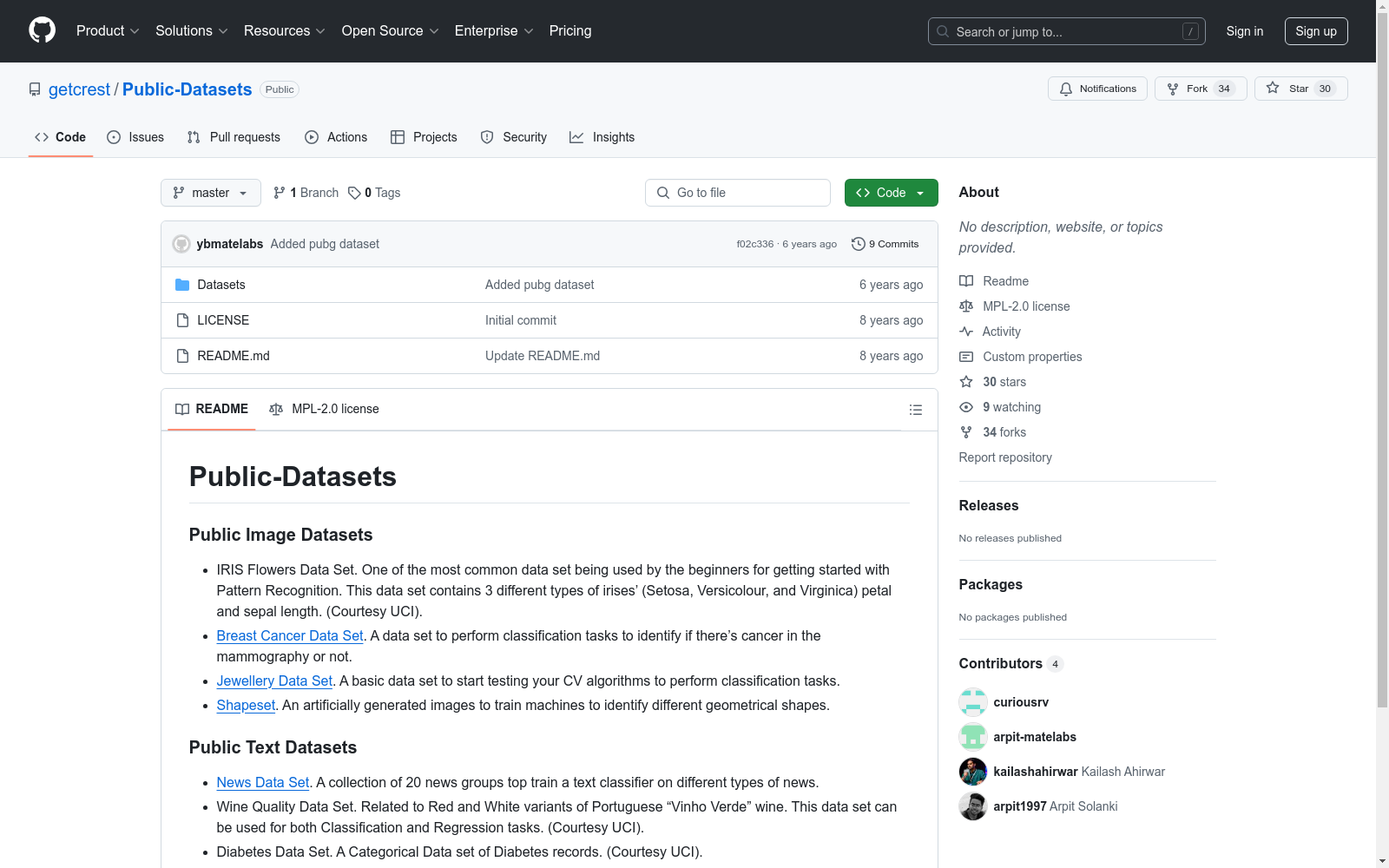
Task: Select the README tab in file viewer
Action: [x=212, y=409]
